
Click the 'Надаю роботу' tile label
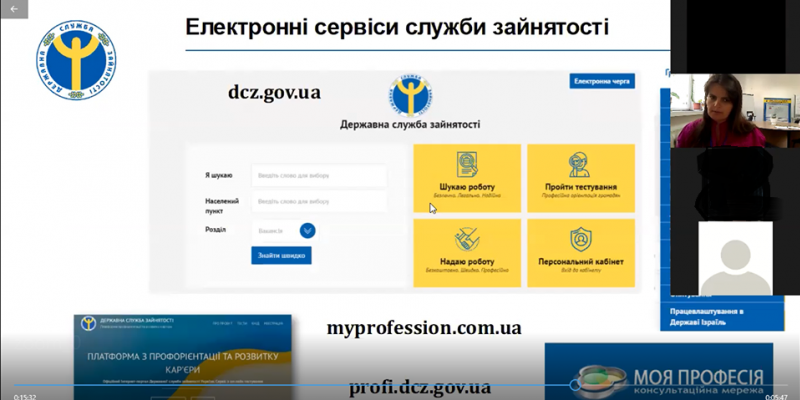(468, 261)
